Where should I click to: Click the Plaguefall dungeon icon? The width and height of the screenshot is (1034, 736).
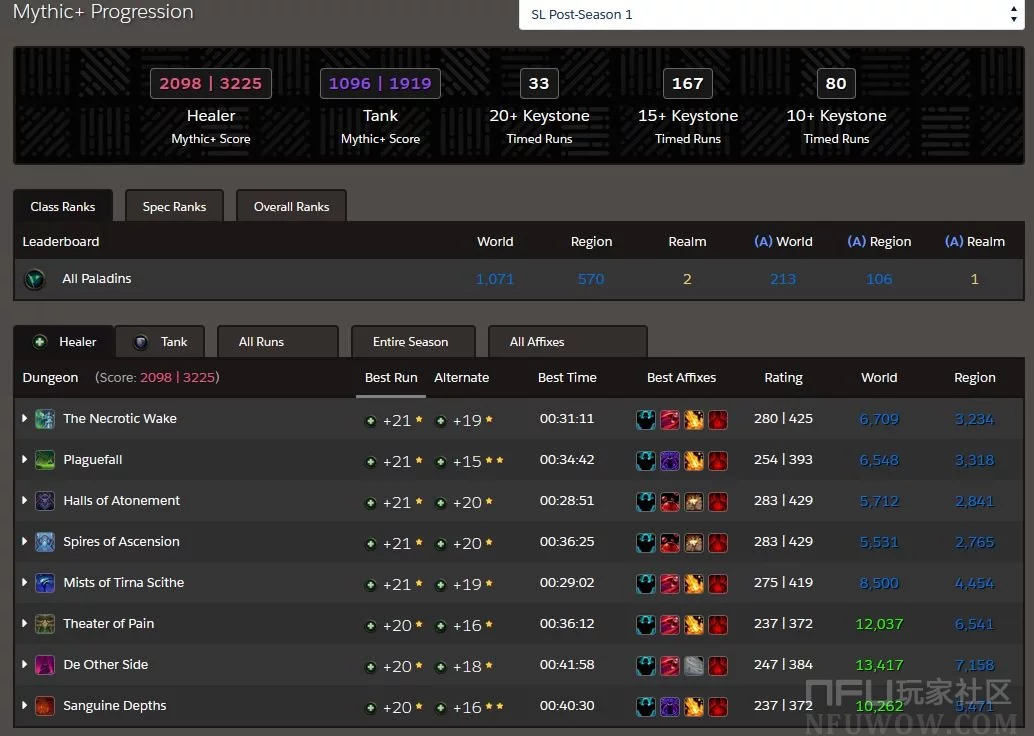45,460
